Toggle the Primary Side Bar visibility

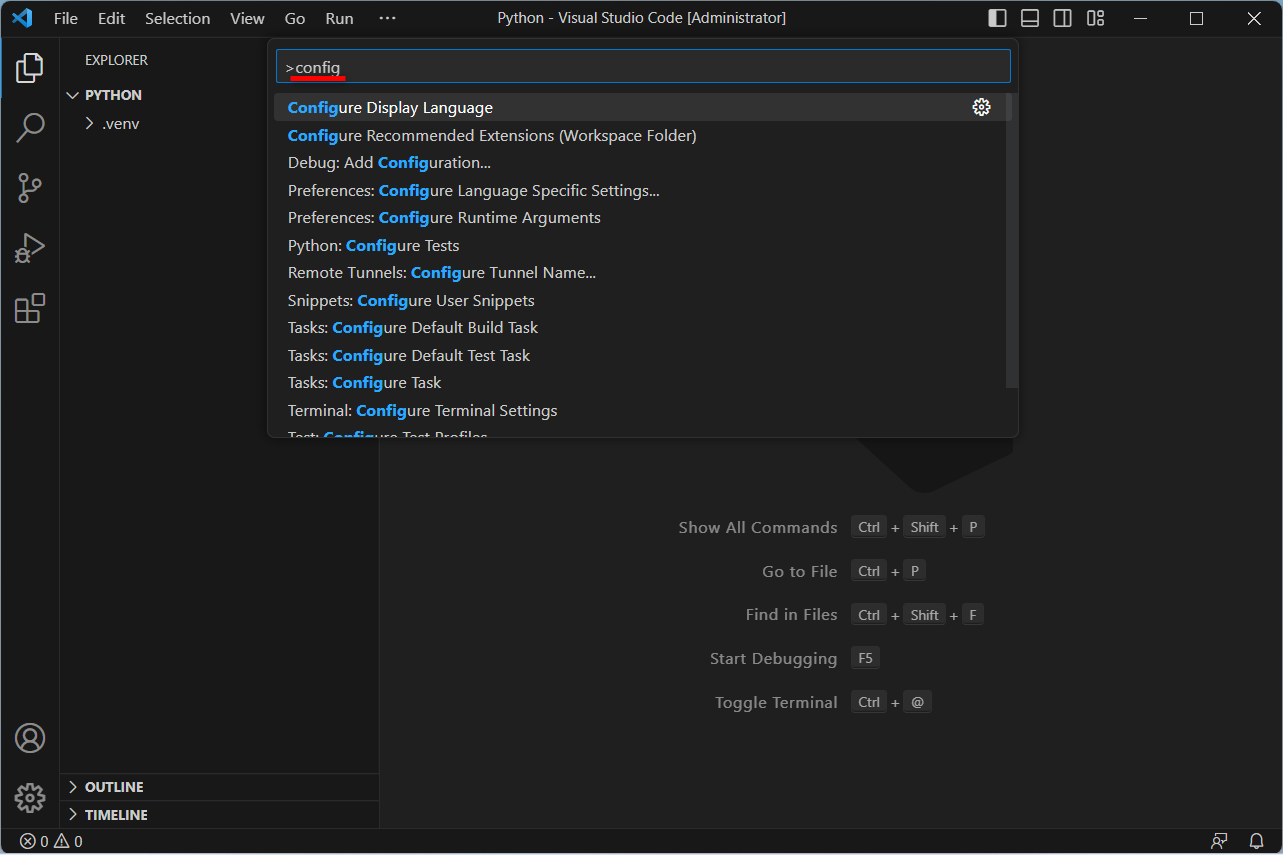pyautogui.click(x=996, y=17)
